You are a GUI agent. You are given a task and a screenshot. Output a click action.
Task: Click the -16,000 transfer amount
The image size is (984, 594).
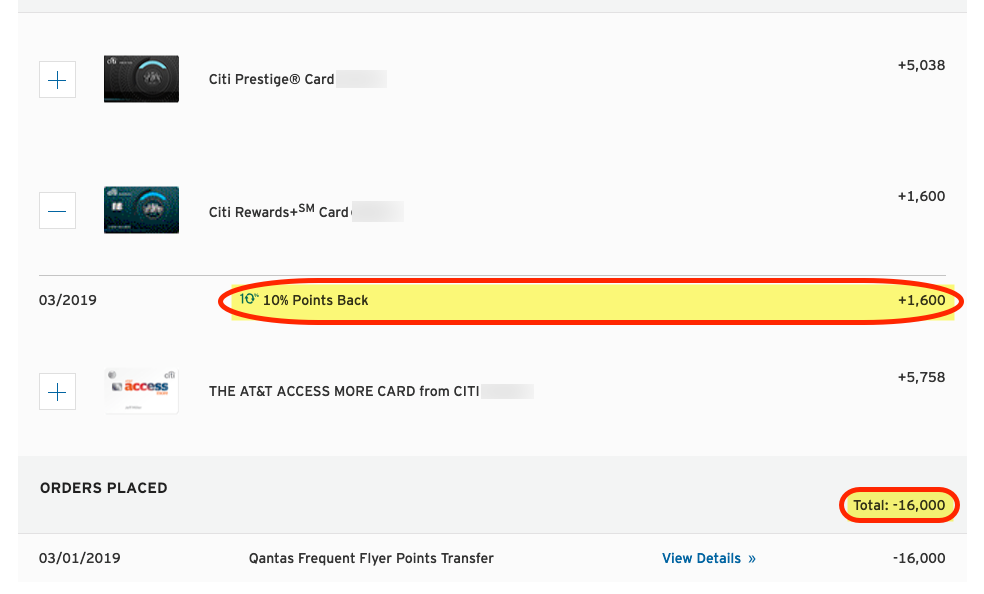(919, 558)
